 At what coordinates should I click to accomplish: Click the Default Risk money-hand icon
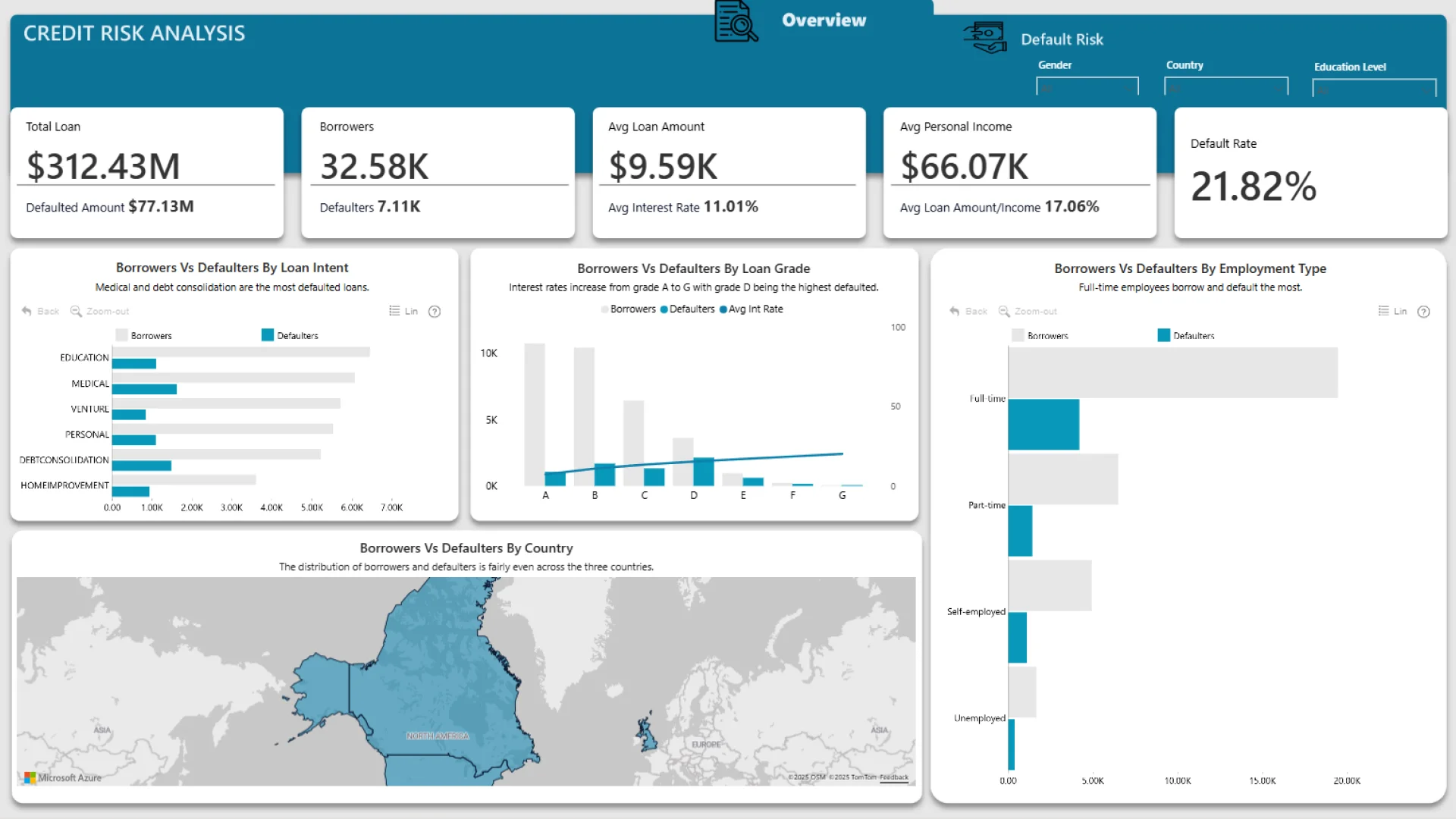click(985, 37)
